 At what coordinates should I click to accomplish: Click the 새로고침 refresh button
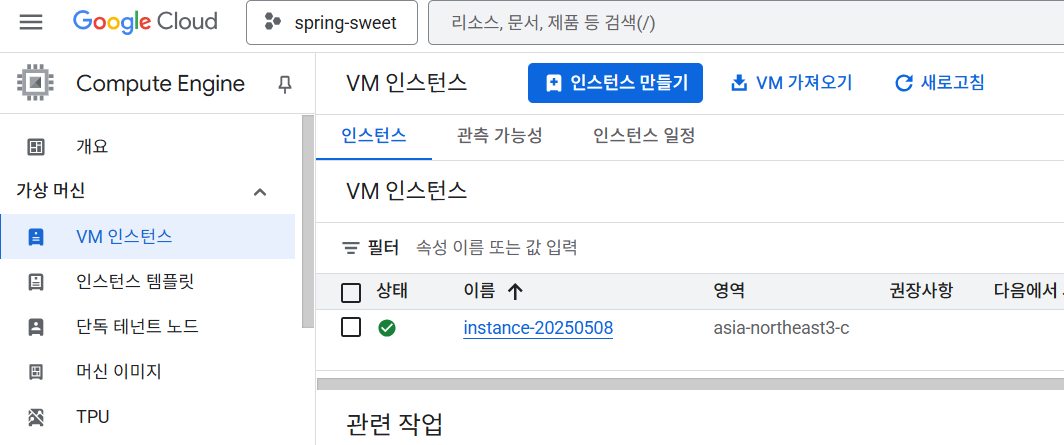tap(940, 83)
